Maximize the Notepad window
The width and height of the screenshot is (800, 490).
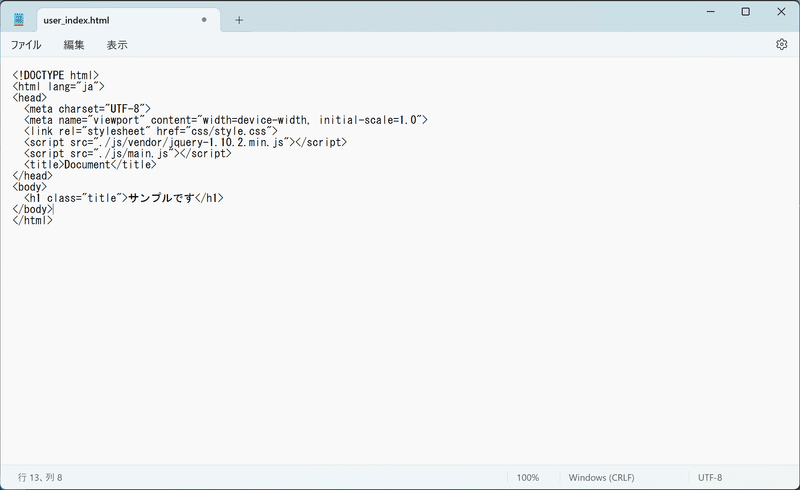click(745, 12)
